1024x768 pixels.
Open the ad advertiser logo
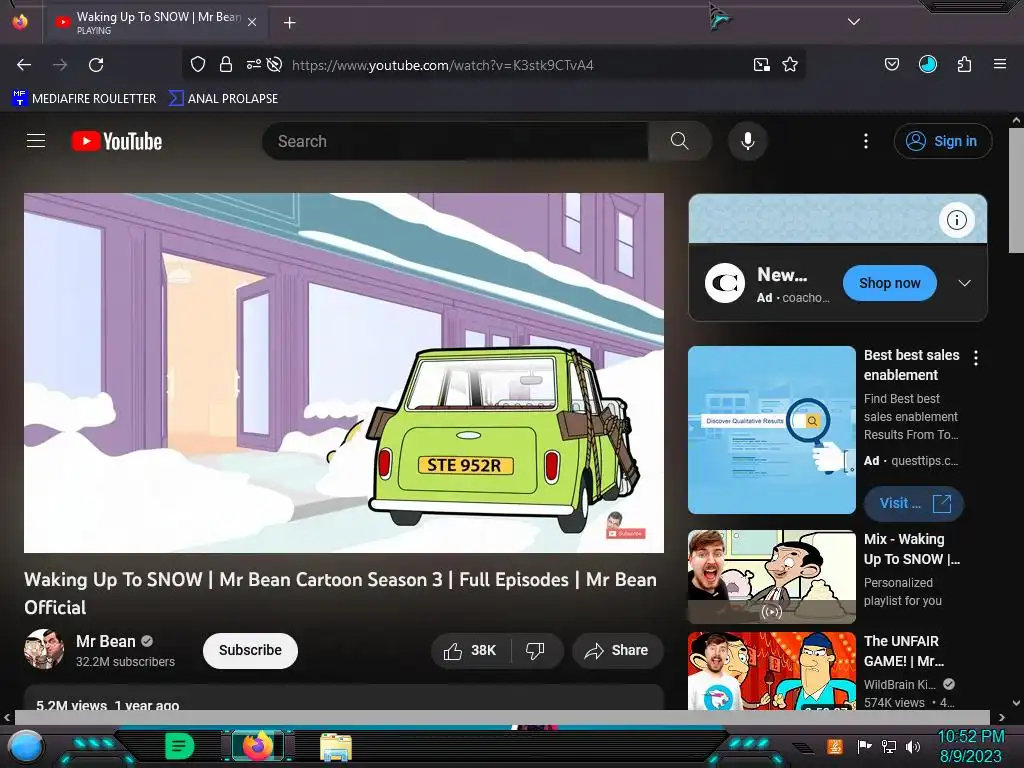point(725,283)
